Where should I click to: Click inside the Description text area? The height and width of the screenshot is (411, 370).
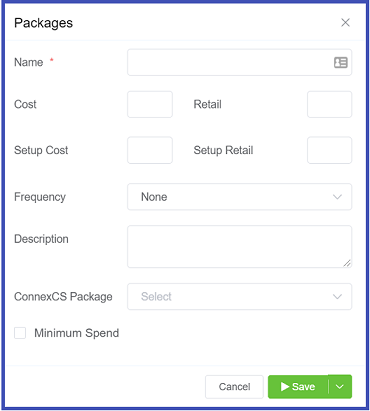pyautogui.click(x=239, y=247)
